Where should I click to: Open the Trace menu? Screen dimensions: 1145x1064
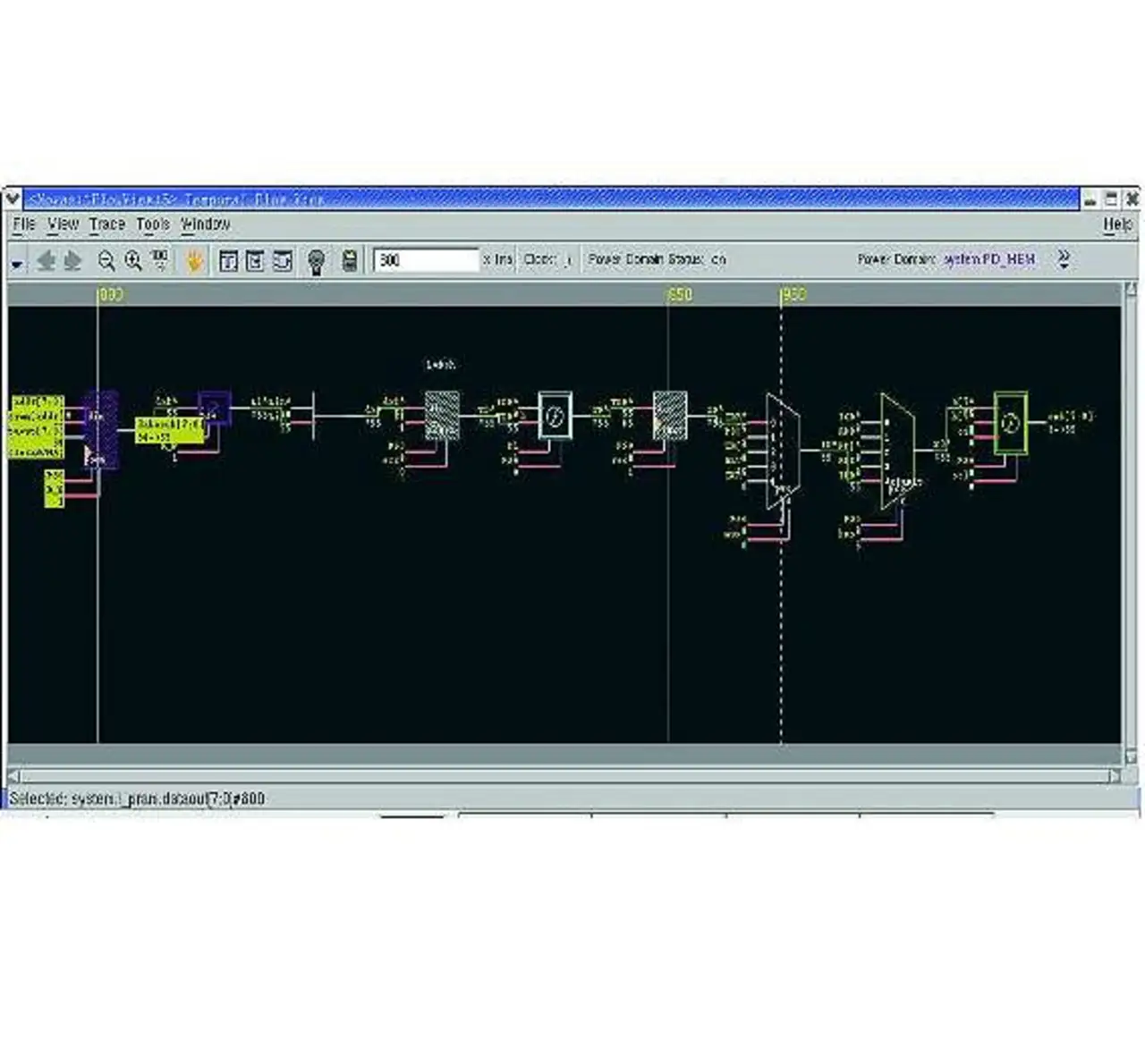click(106, 224)
